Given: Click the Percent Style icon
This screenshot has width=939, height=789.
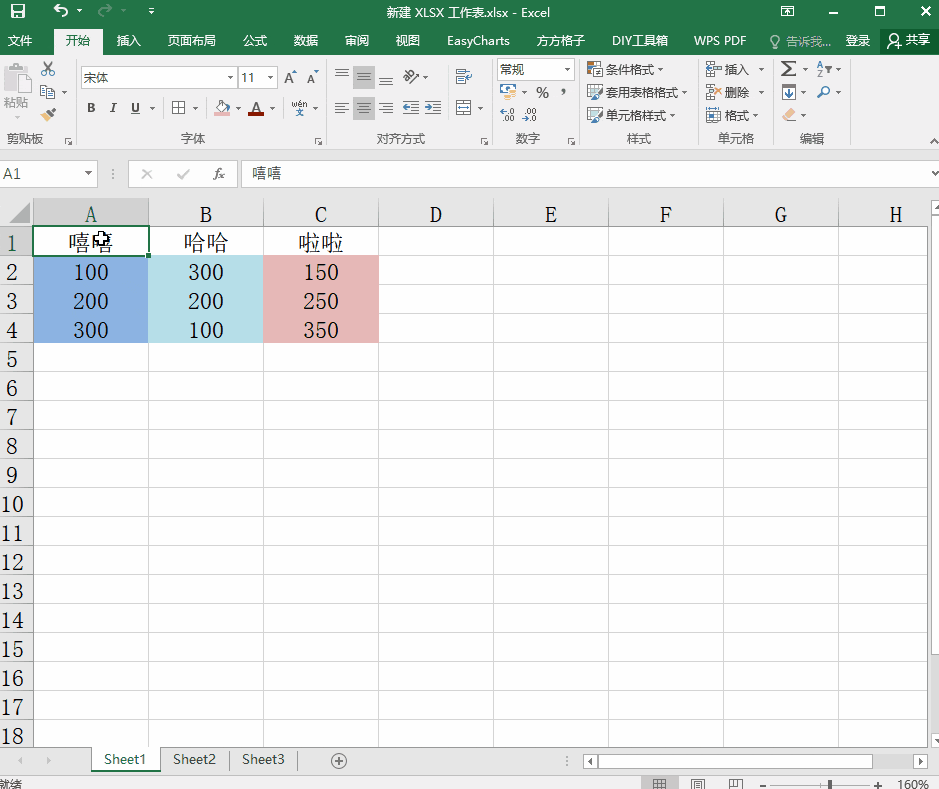Looking at the screenshot, I should pos(543,92).
